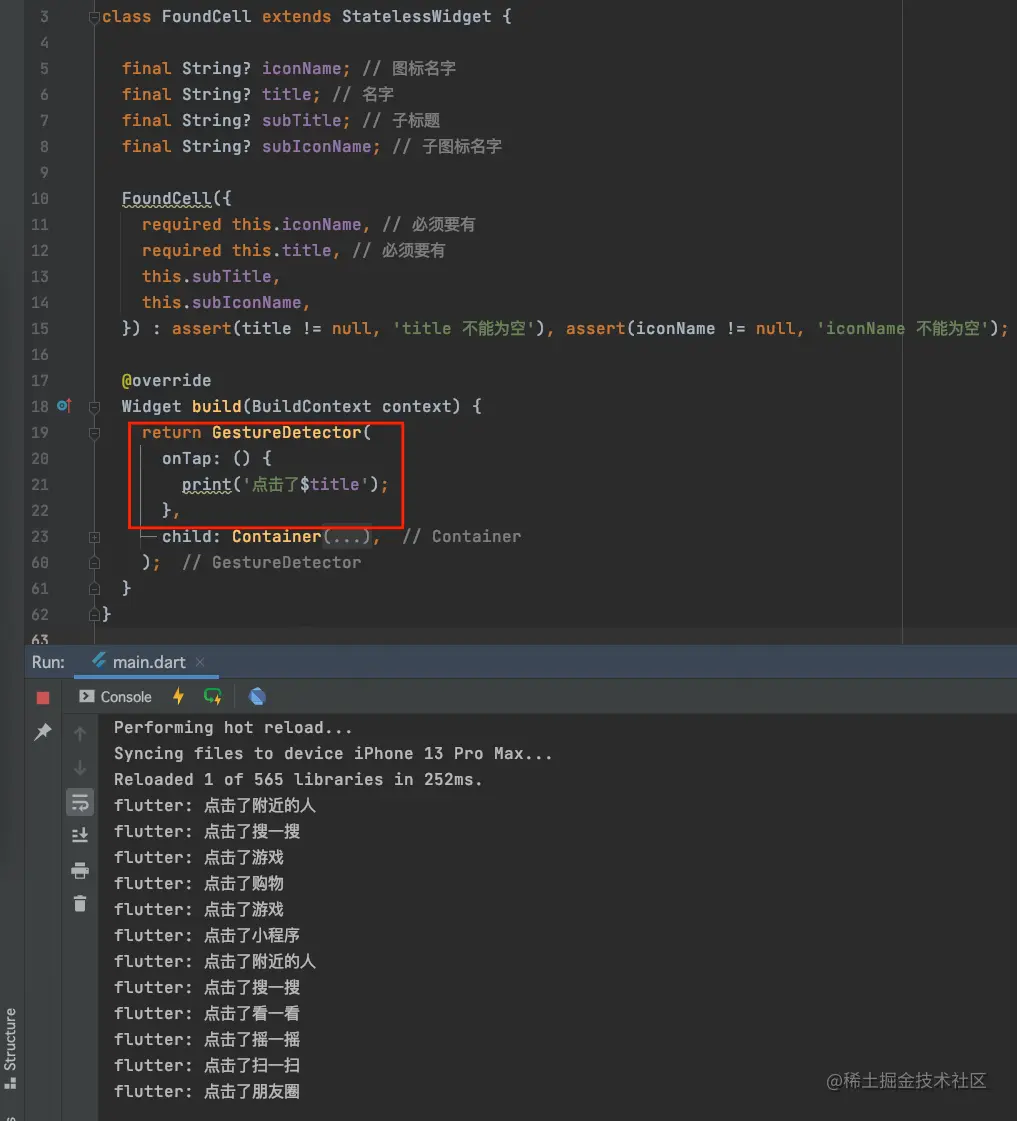The width and height of the screenshot is (1017, 1121).
Task: Click assert(title != null) on line 15
Action: pos(358,328)
